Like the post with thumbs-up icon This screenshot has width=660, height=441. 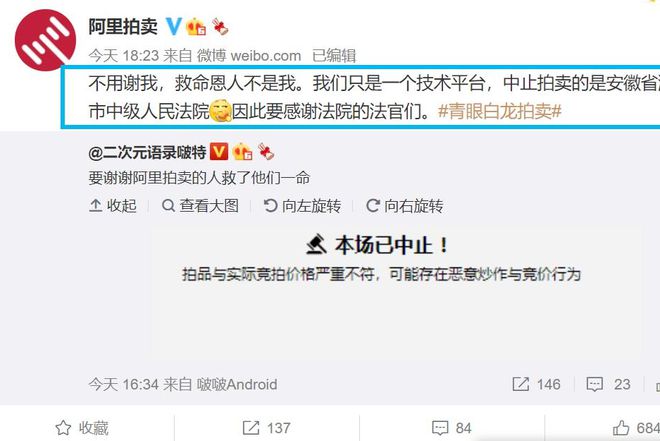coord(621,428)
